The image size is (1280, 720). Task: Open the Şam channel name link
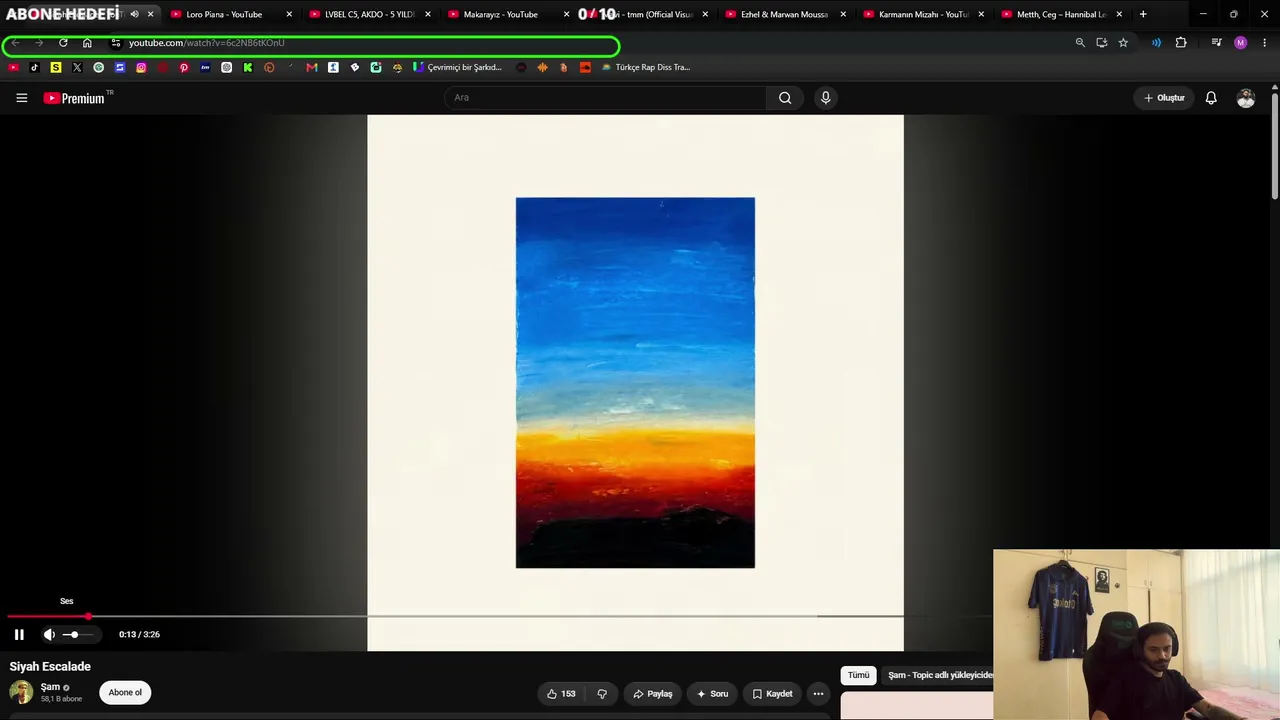[50, 687]
